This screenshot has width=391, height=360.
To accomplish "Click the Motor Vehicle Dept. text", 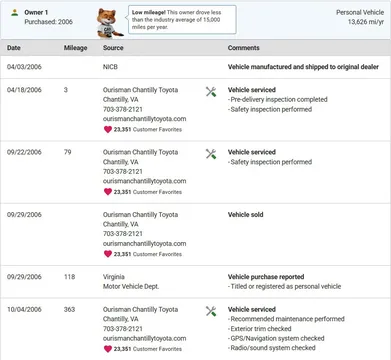I will click(131, 286).
